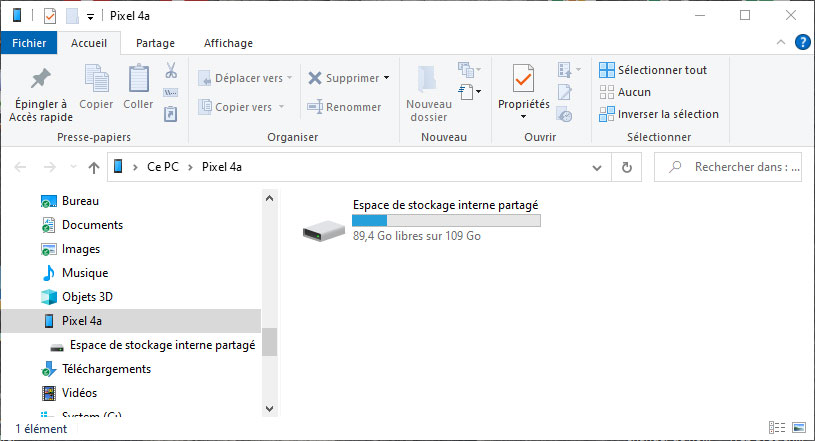
Task: Expand the Propriétés dropdown arrow
Action: (523, 116)
